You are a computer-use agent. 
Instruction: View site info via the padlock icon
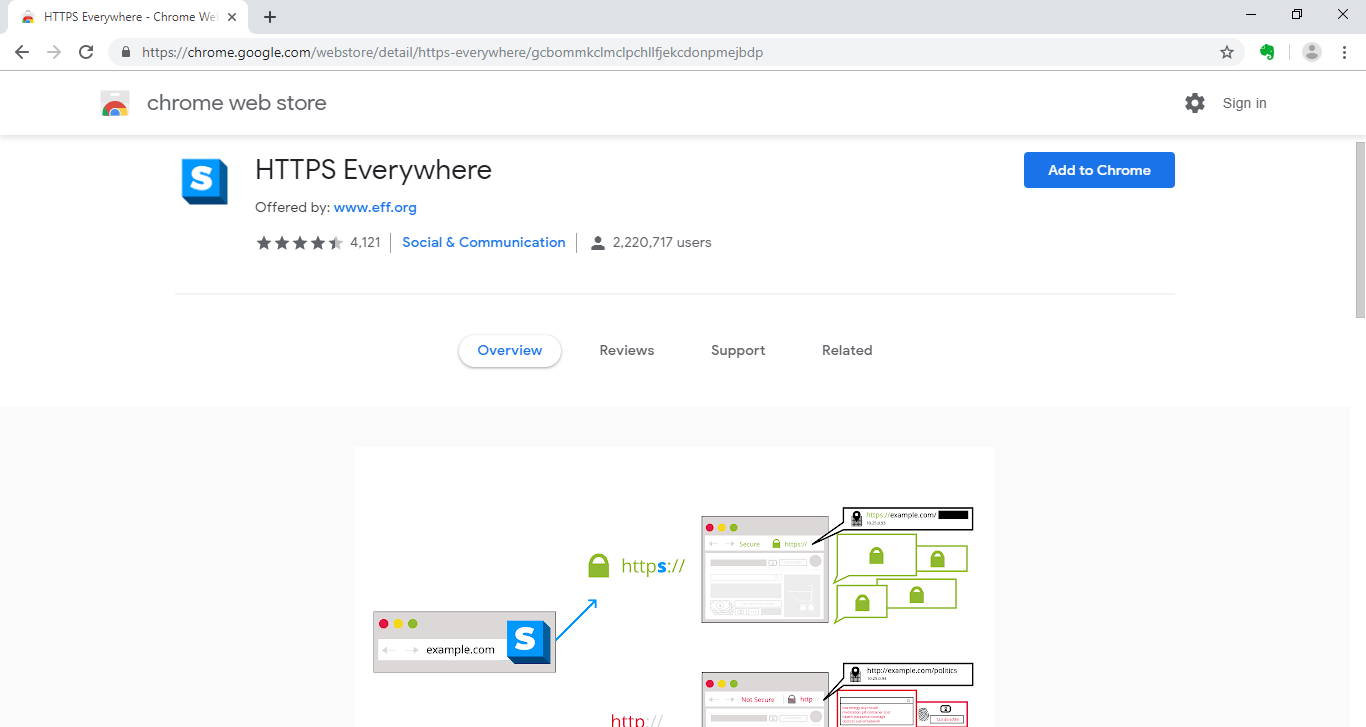click(x=126, y=52)
